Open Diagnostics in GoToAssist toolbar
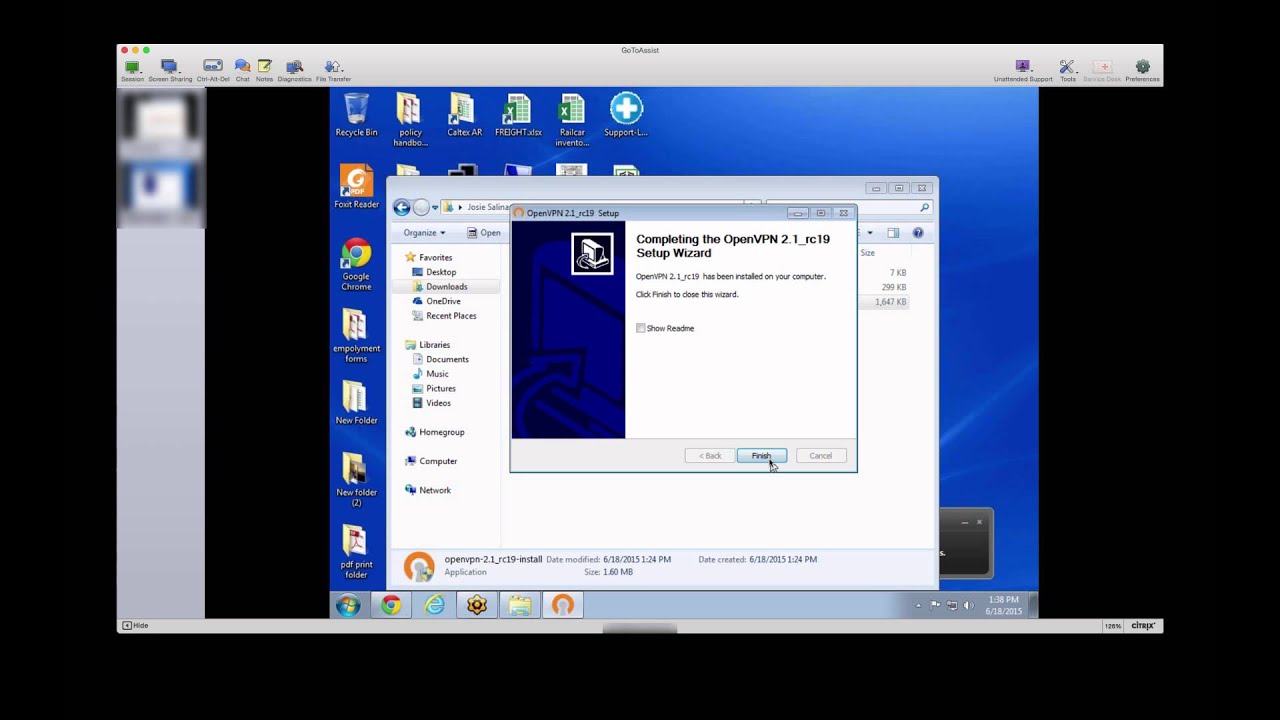 tap(294, 70)
